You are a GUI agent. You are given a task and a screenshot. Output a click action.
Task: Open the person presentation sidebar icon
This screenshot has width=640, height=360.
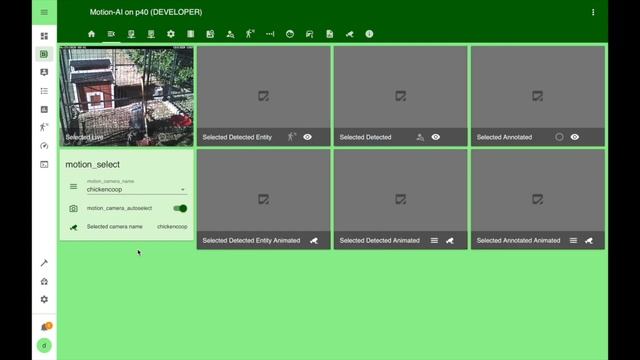point(44,72)
